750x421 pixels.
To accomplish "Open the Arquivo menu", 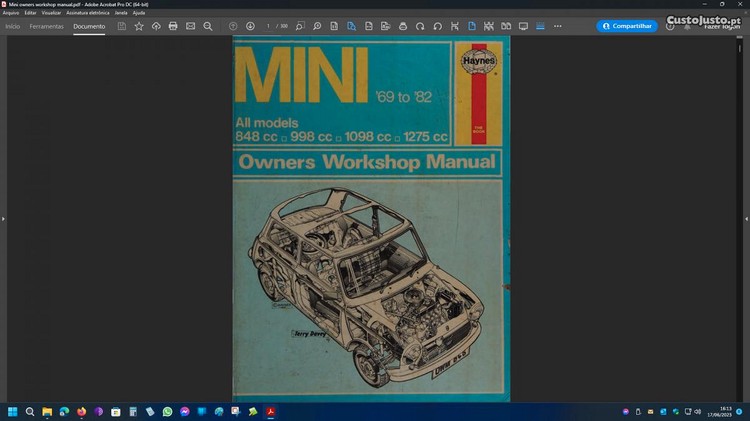I will pyautogui.click(x=11, y=13).
